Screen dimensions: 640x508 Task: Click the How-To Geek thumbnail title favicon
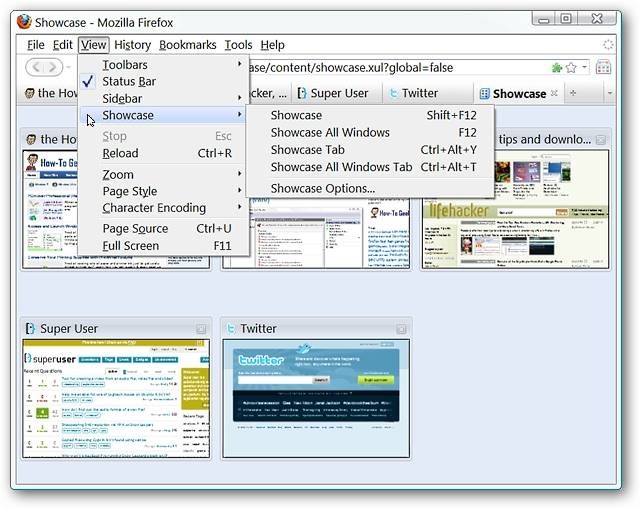point(31,140)
